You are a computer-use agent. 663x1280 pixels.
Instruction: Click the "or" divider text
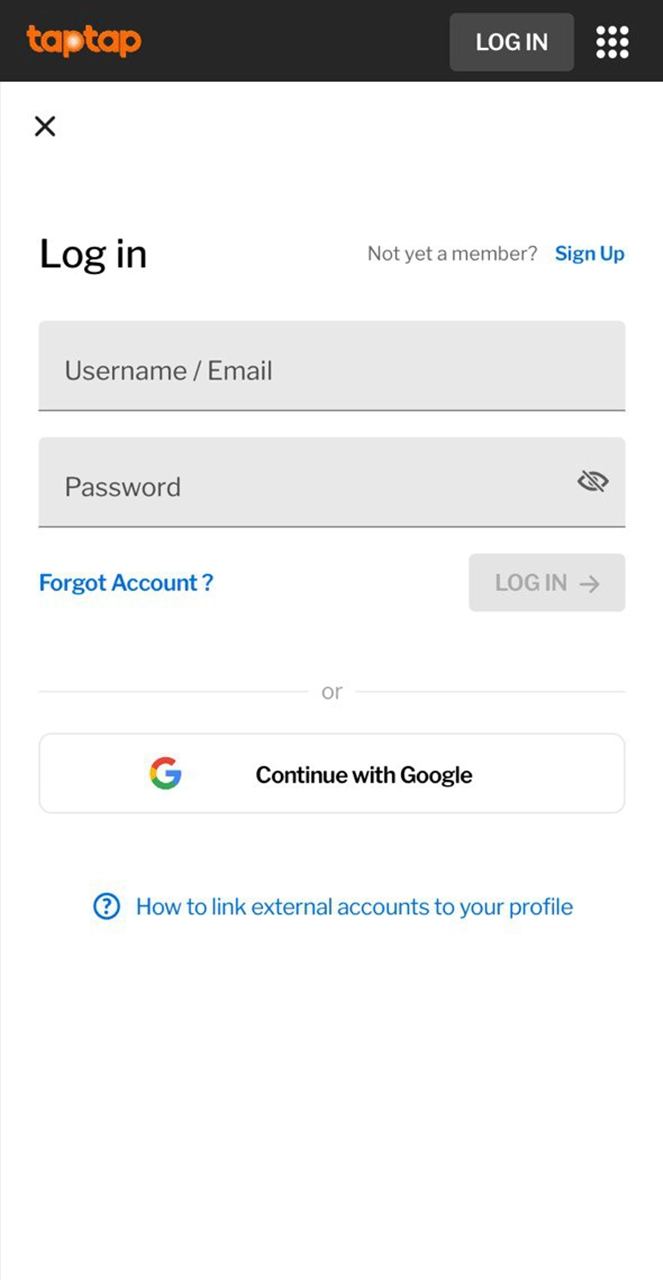point(332,692)
